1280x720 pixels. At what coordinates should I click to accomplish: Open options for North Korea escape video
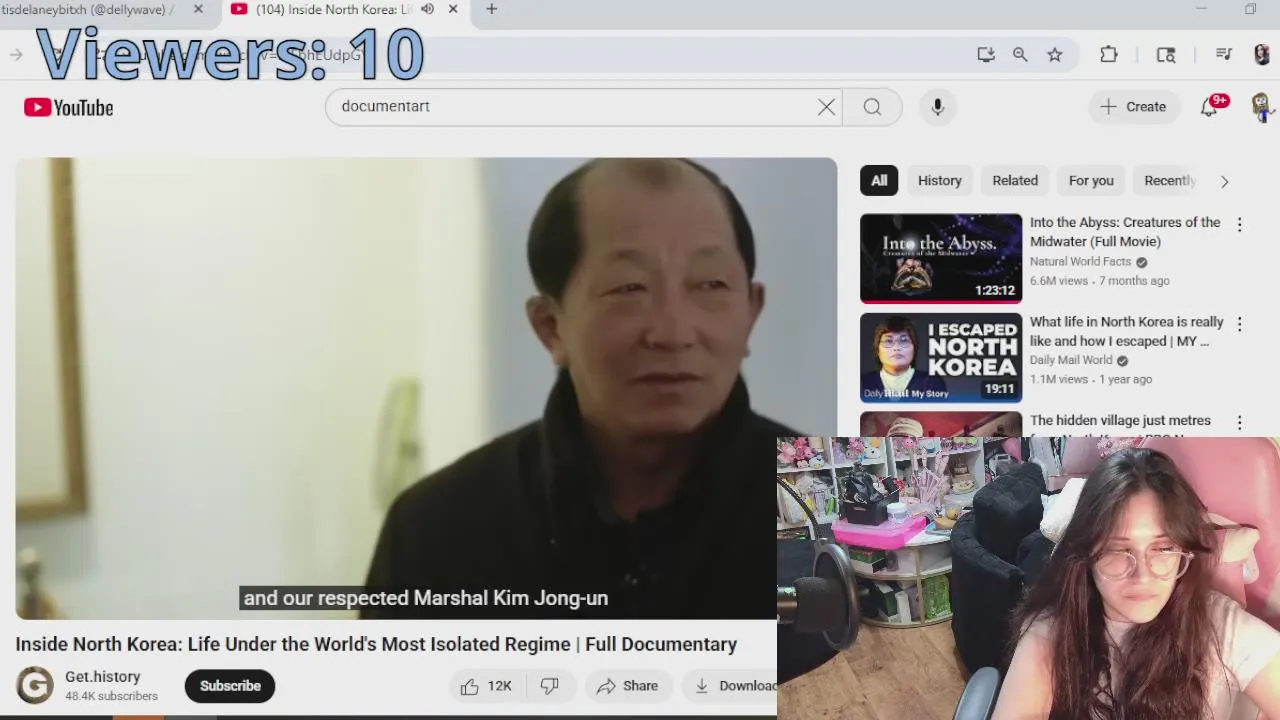point(1239,324)
